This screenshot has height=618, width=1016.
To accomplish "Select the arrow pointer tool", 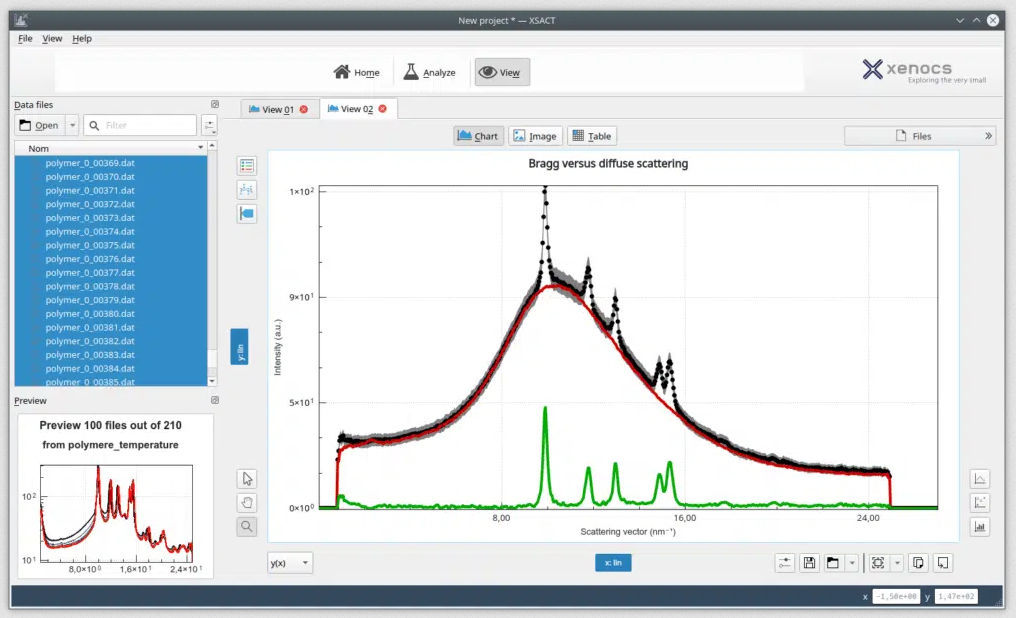I will [247, 478].
